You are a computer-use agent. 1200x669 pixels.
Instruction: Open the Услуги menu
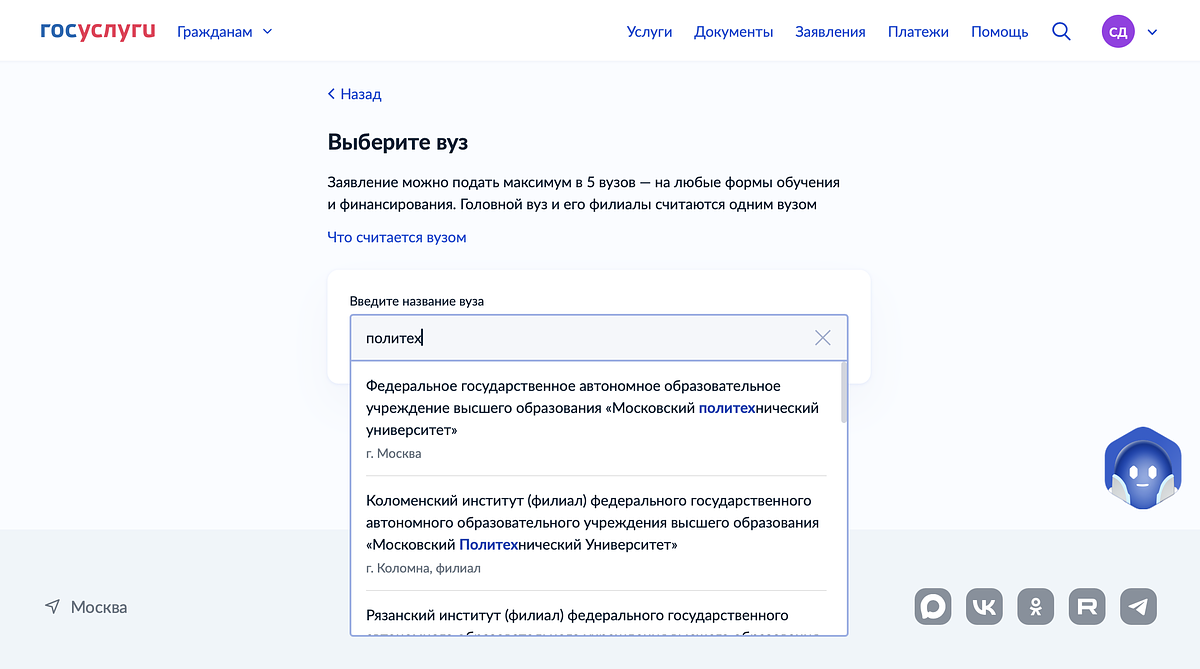click(649, 31)
